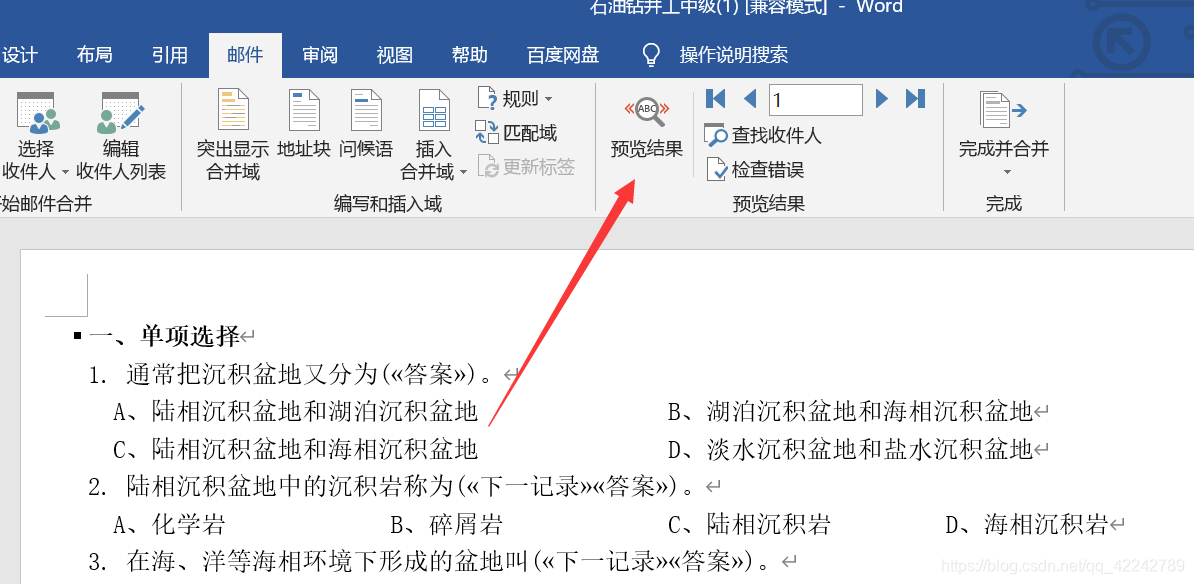Click 突出显示合并域 highlight icon
This screenshot has width=1194, height=584.
tap(233, 110)
